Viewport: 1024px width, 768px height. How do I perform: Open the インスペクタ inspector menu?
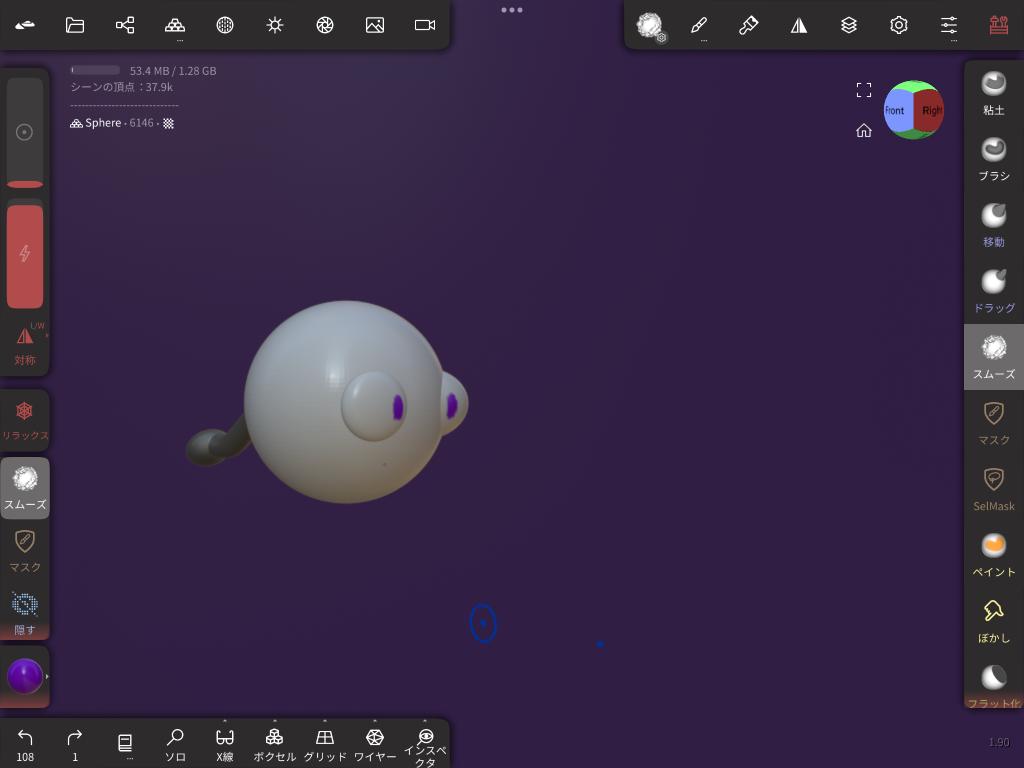425,746
